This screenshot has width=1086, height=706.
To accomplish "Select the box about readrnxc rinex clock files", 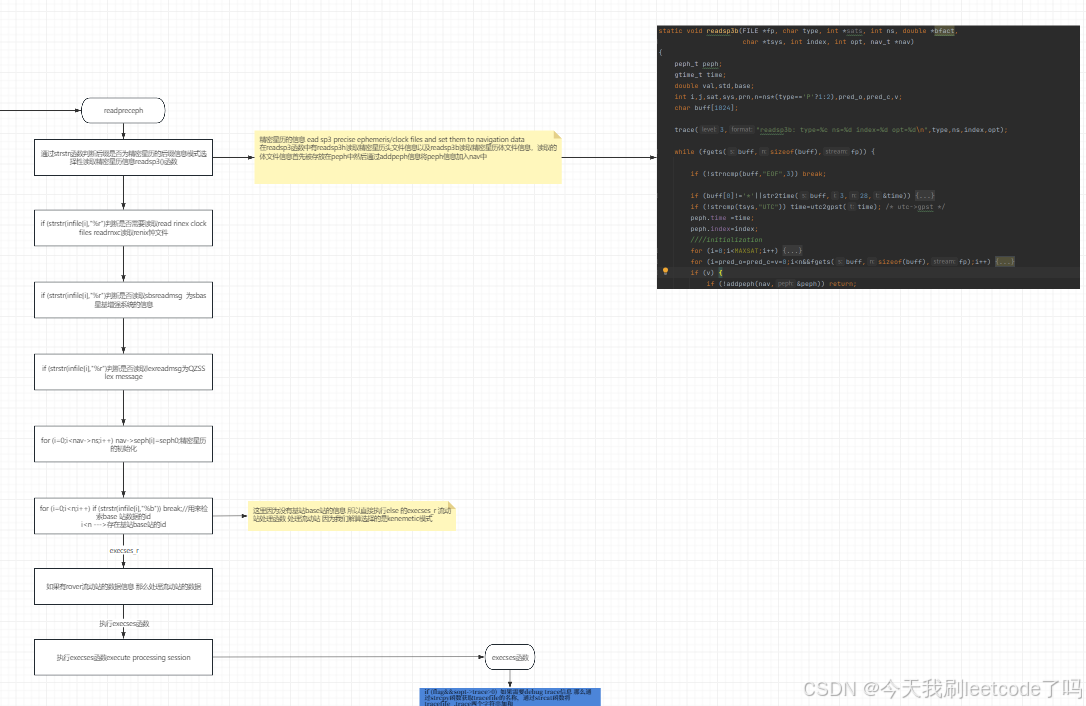I will click(123, 228).
